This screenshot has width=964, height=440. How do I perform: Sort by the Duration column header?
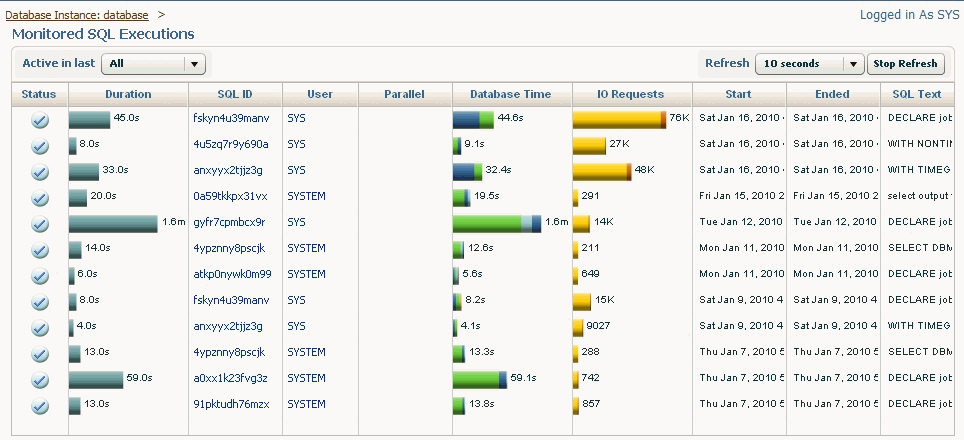(128, 95)
